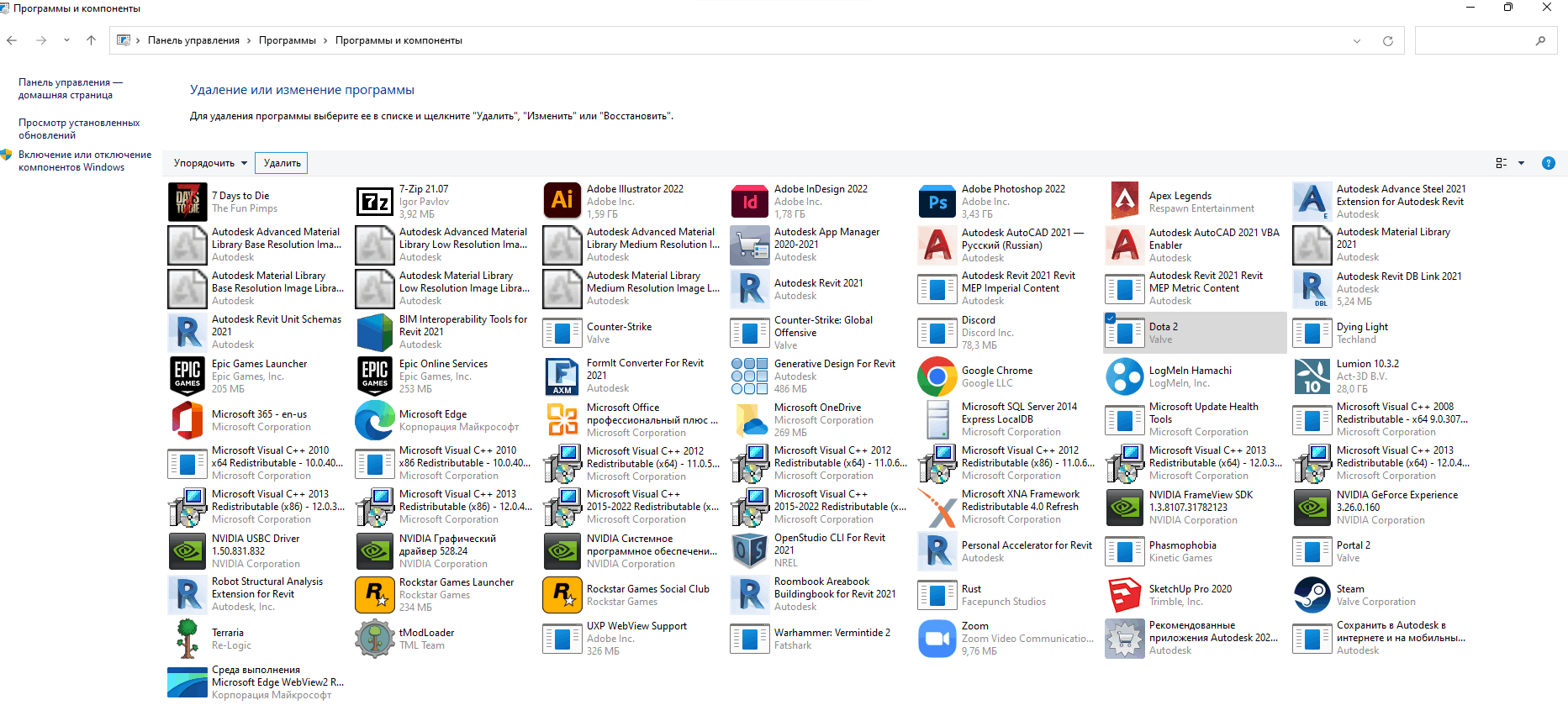Viewport: 1568px width, 721px height.
Task: Select the Microsoft Office professional icon
Action: pyautogui.click(x=562, y=420)
